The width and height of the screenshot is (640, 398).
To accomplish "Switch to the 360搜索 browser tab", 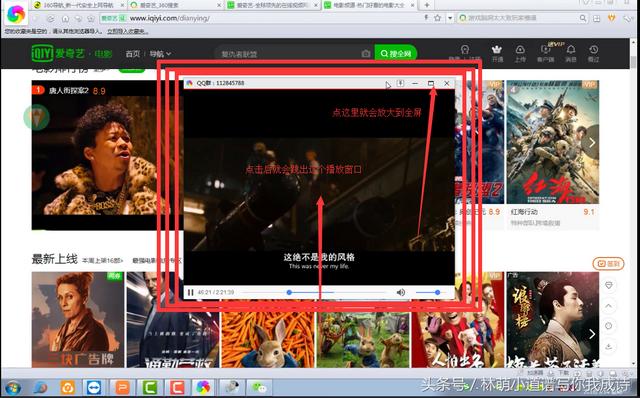I will click(176, 5).
